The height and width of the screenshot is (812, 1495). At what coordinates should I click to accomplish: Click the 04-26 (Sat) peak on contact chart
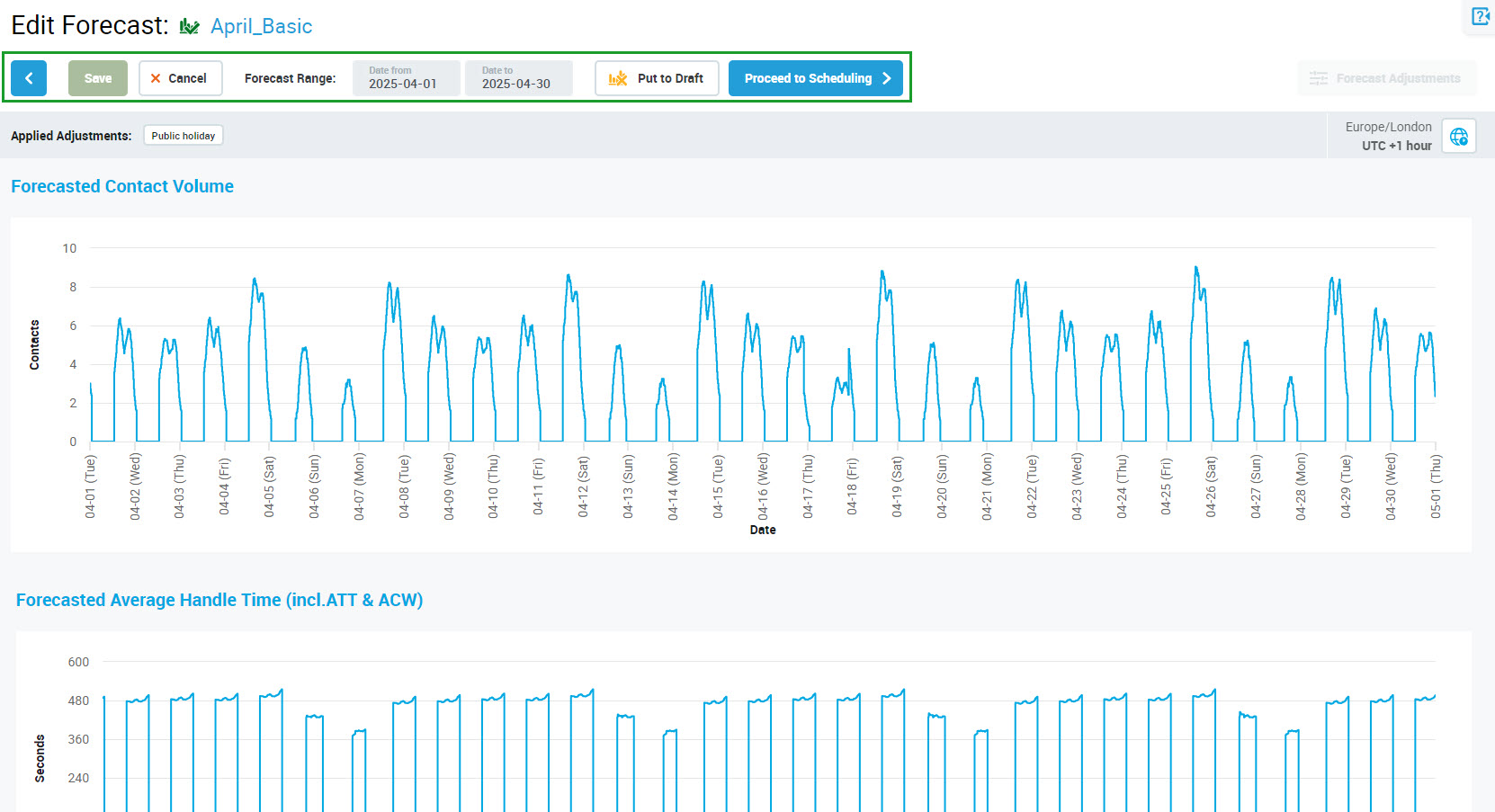pyautogui.click(x=1195, y=268)
